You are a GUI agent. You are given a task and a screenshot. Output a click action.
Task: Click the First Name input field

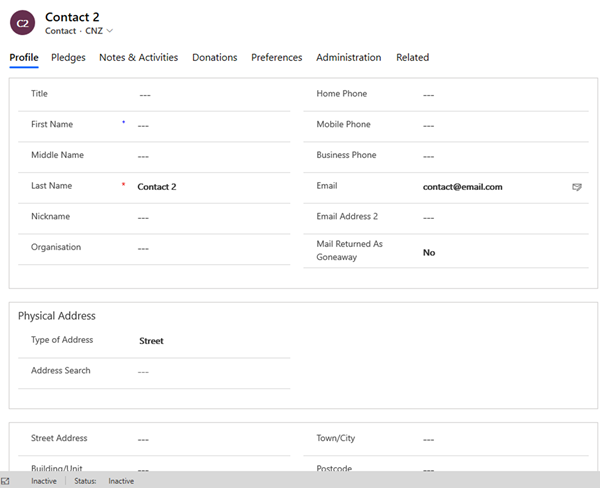[210, 126]
